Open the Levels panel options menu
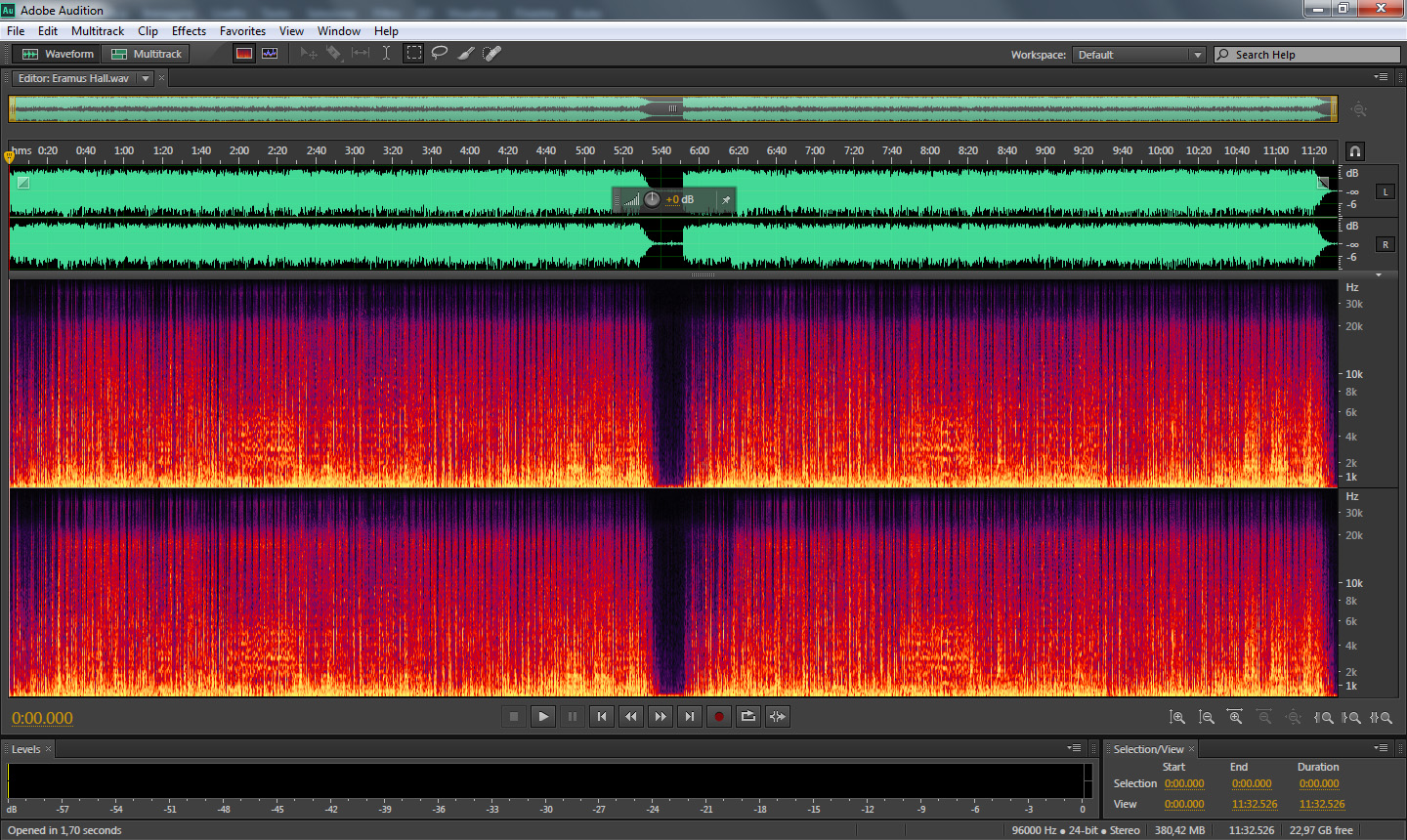Viewport: 1407px width, 840px height. [1074, 748]
